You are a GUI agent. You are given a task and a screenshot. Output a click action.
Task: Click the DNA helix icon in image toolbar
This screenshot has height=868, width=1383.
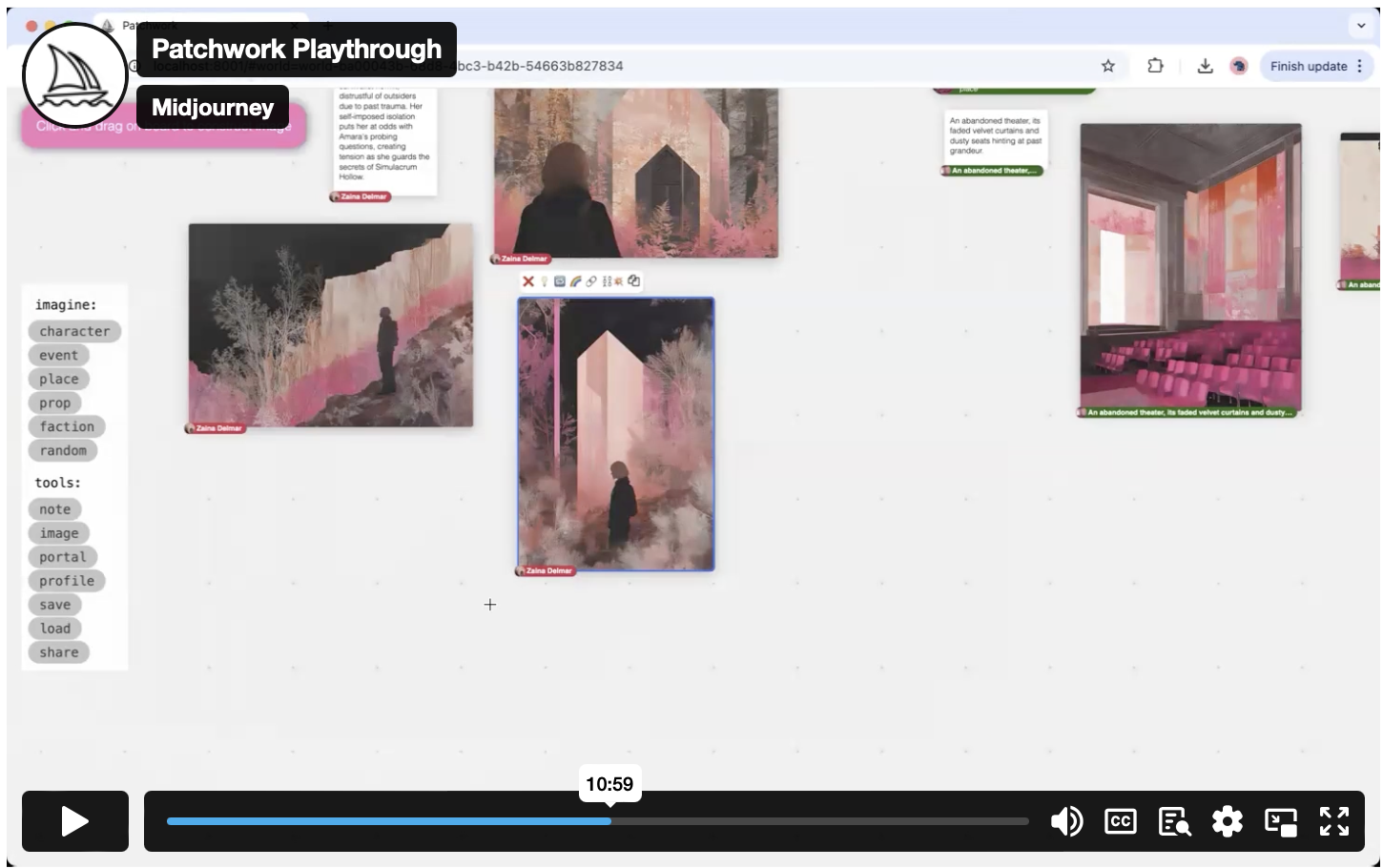[607, 281]
